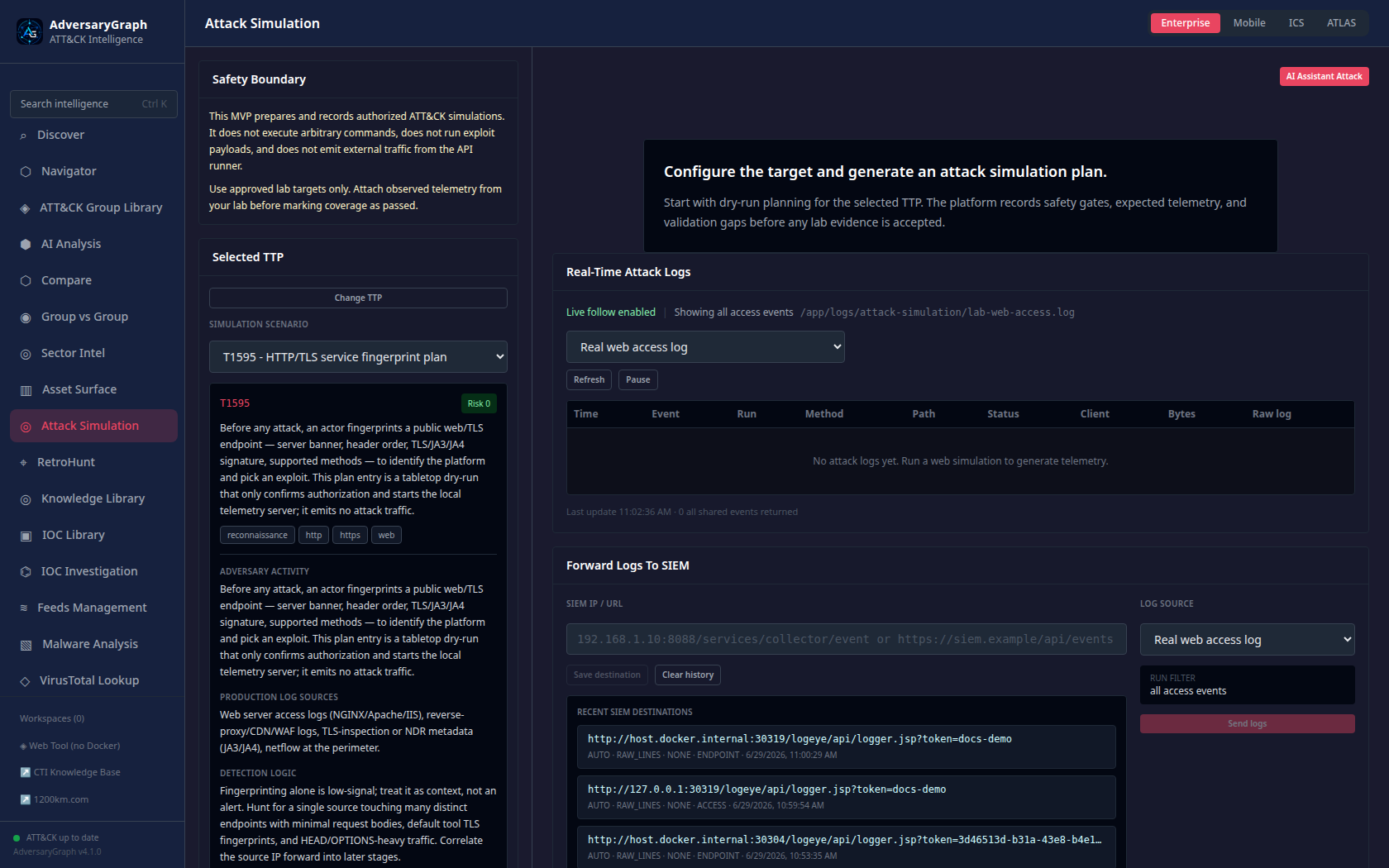The image size is (1389, 868).
Task: Click the Bytes column header
Action: click(x=1181, y=414)
